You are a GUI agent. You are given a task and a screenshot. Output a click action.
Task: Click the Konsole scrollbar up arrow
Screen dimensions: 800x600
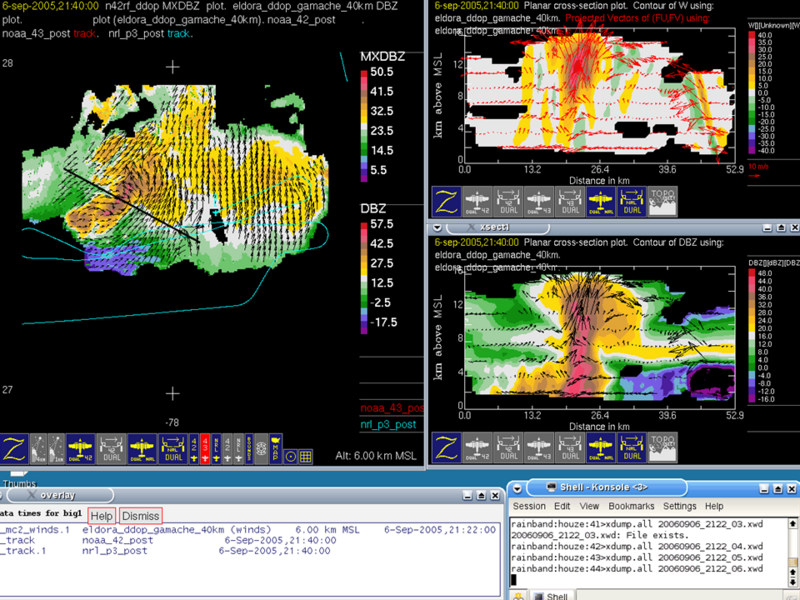[x=791, y=523]
